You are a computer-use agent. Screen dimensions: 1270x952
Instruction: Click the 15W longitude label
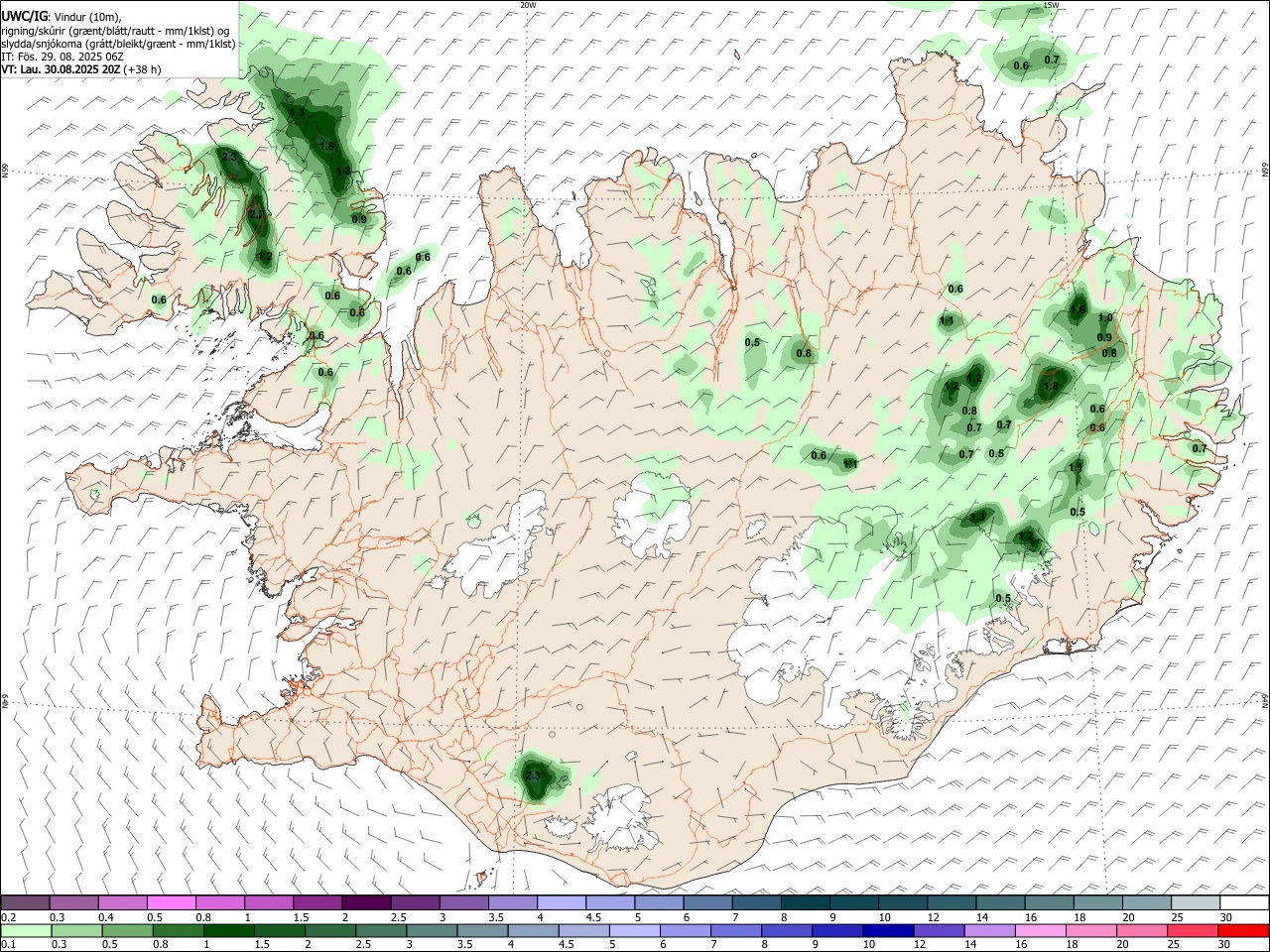1052,5
